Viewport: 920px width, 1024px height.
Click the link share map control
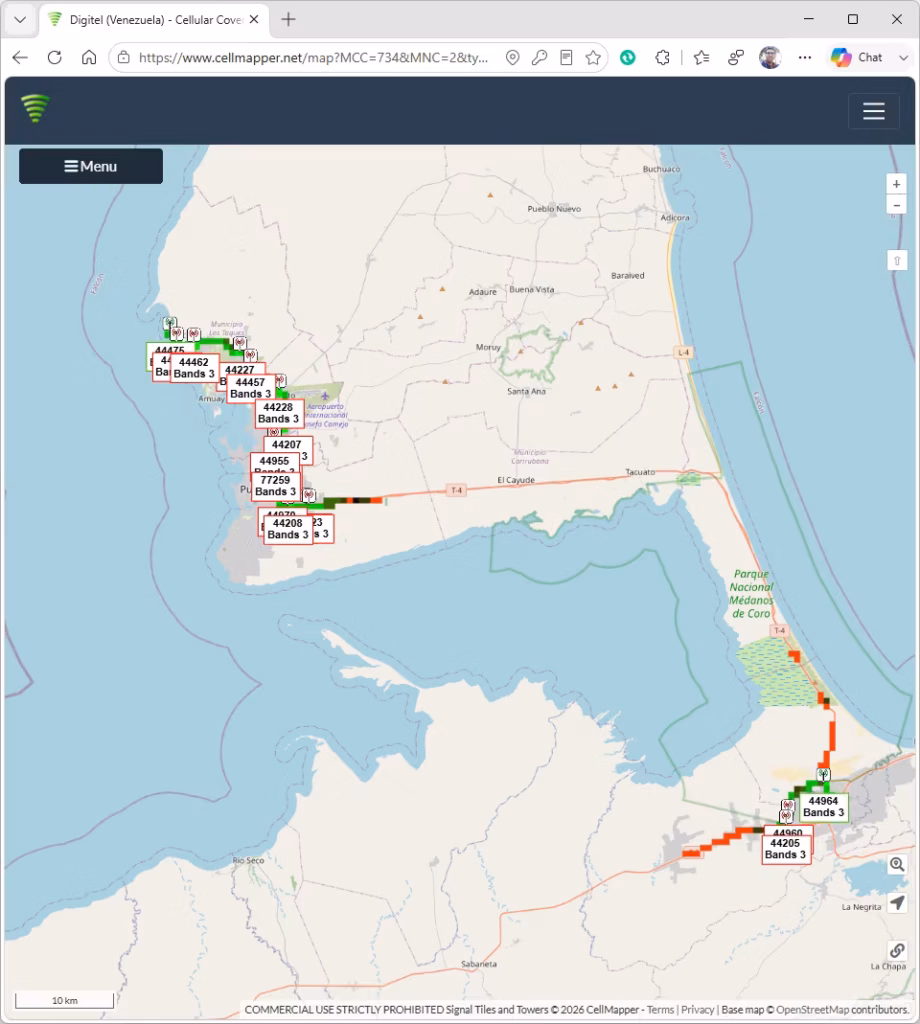click(897, 950)
